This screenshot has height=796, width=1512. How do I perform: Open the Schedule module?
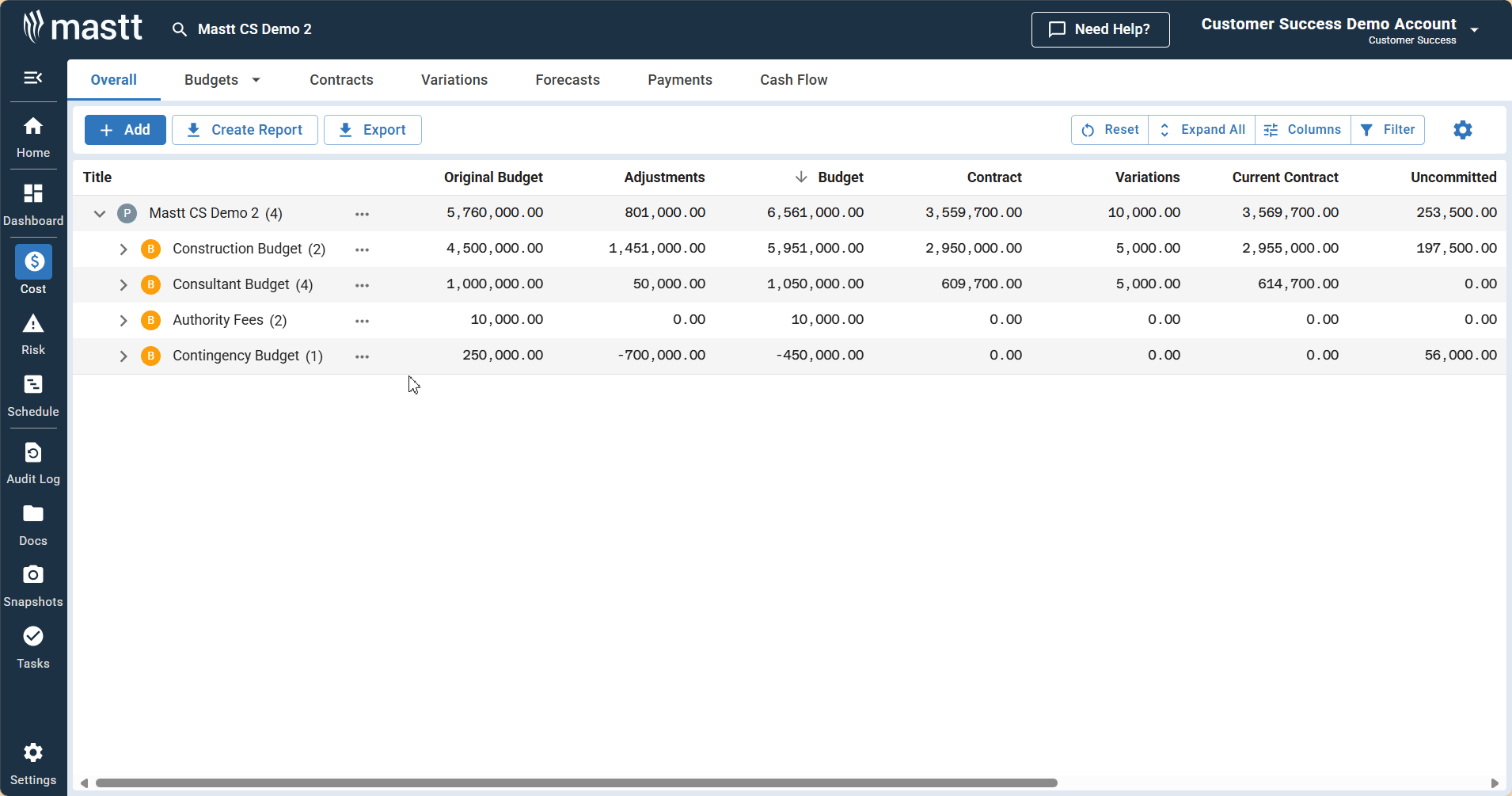point(33,396)
